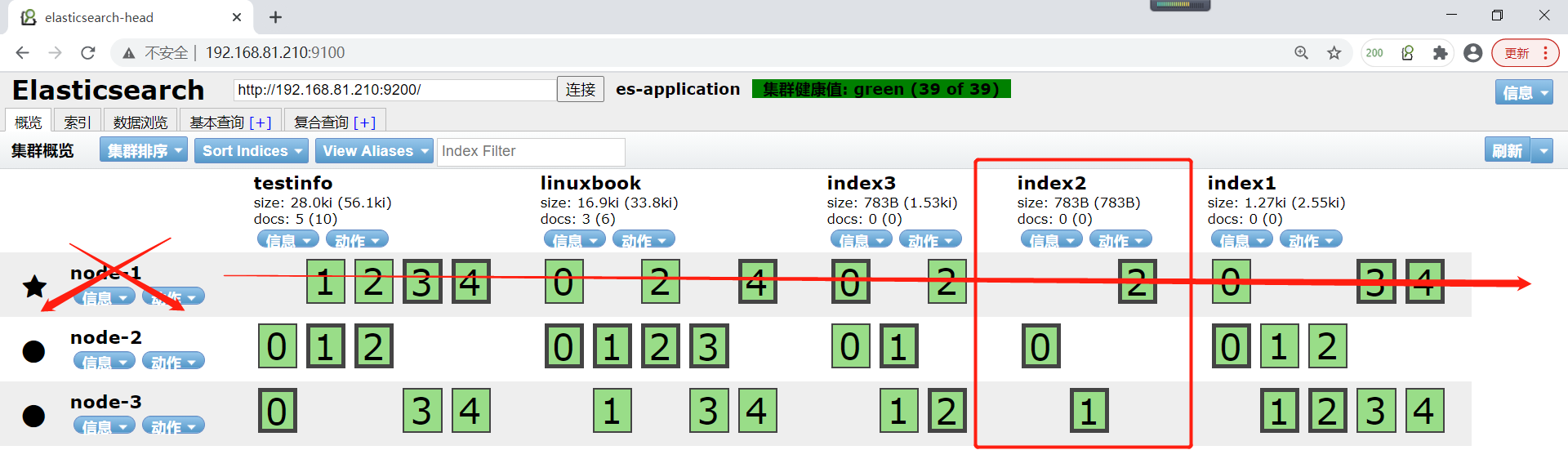The image size is (1568, 450).
Task: Close the elasticsearch-head tab
Action: pos(237,17)
